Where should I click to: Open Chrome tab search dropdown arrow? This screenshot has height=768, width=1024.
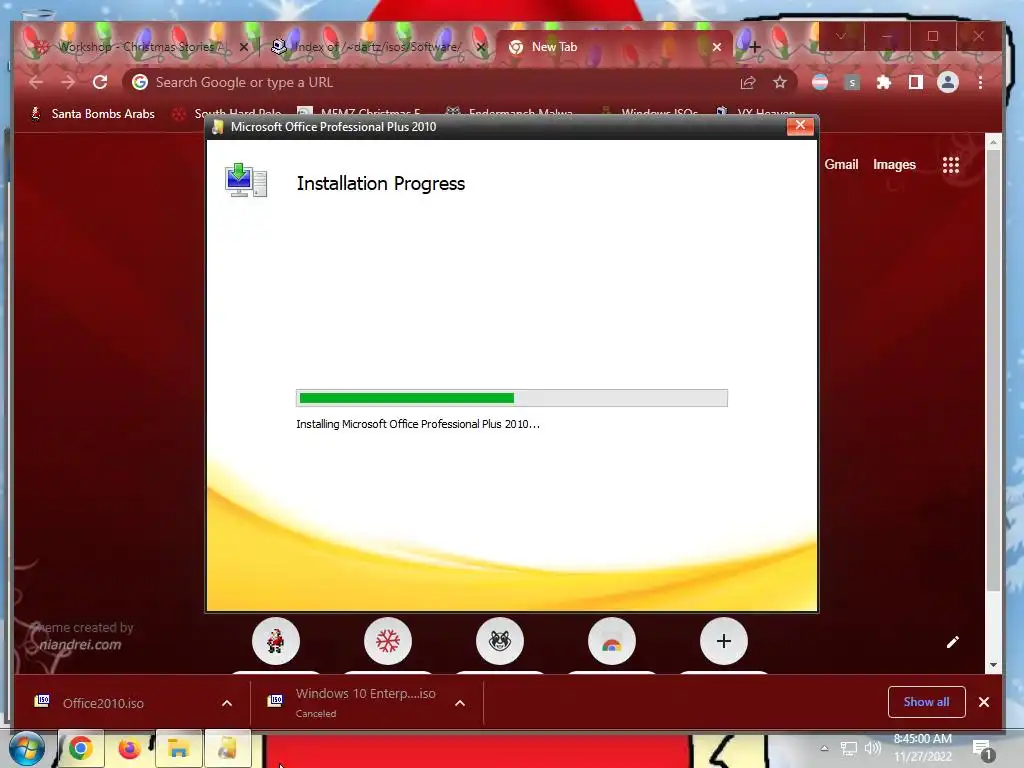point(841,37)
